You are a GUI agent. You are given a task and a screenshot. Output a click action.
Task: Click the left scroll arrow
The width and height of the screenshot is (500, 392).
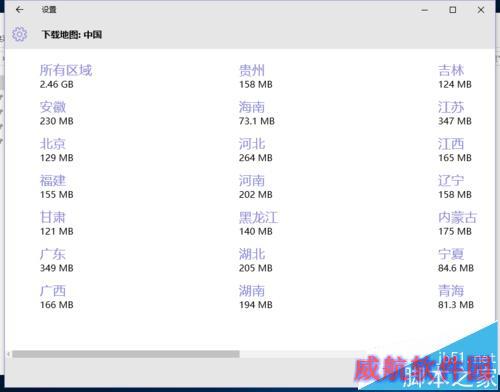click(9, 354)
